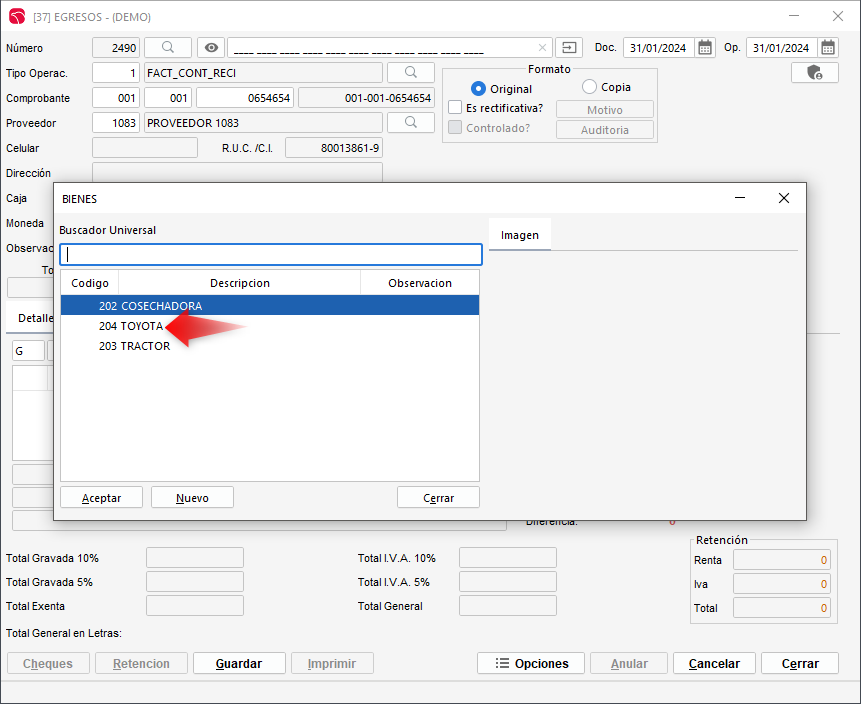Viewport: 861px width, 704px height.
Task: Focus the Buscador Universal search field
Action: [270, 255]
